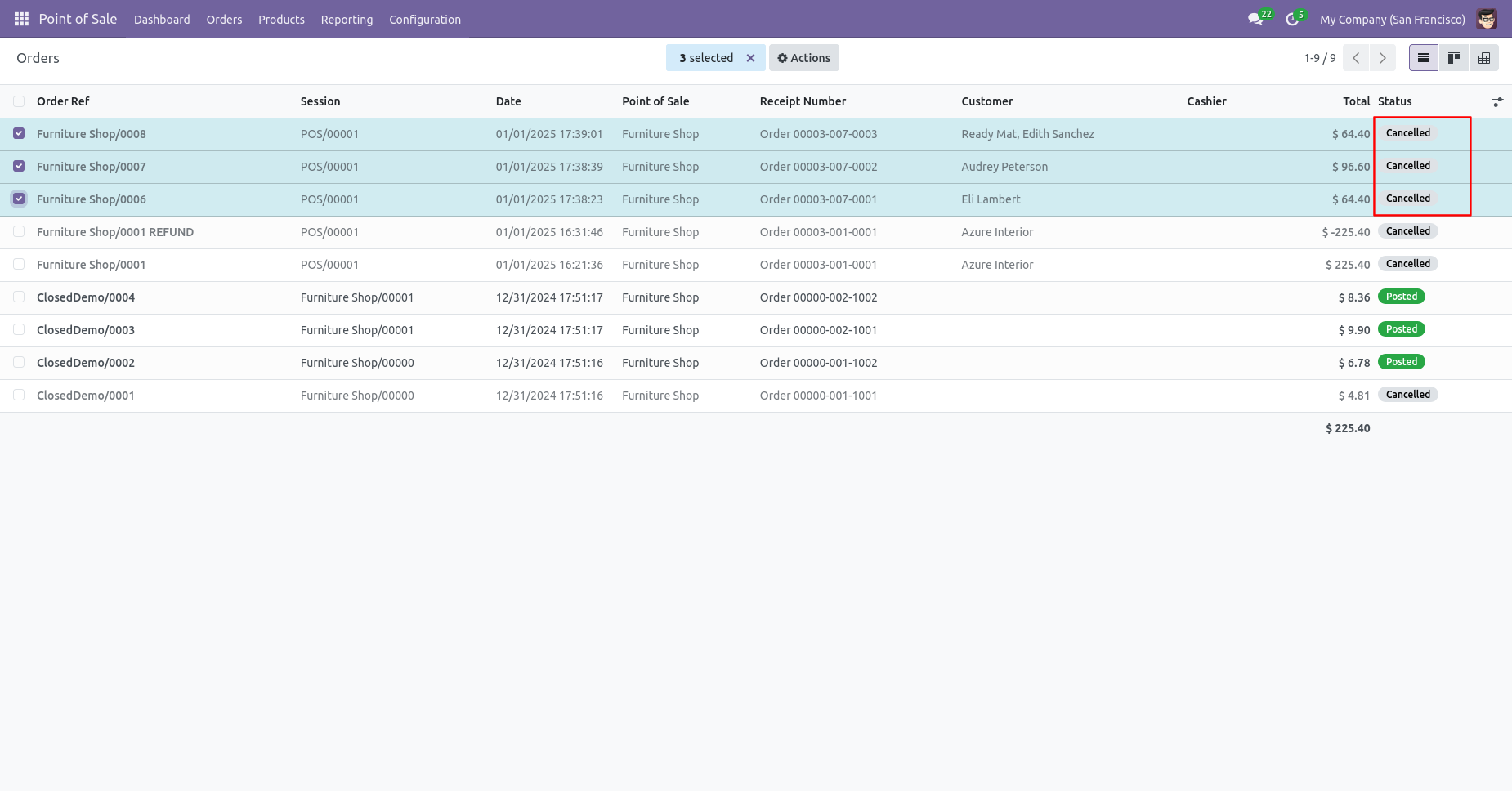Image resolution: width=1512 pixels, height=791 pixels.
Task: Click customer Ready Mat, Edith Sanchez
Action: tap(1027, 134)
